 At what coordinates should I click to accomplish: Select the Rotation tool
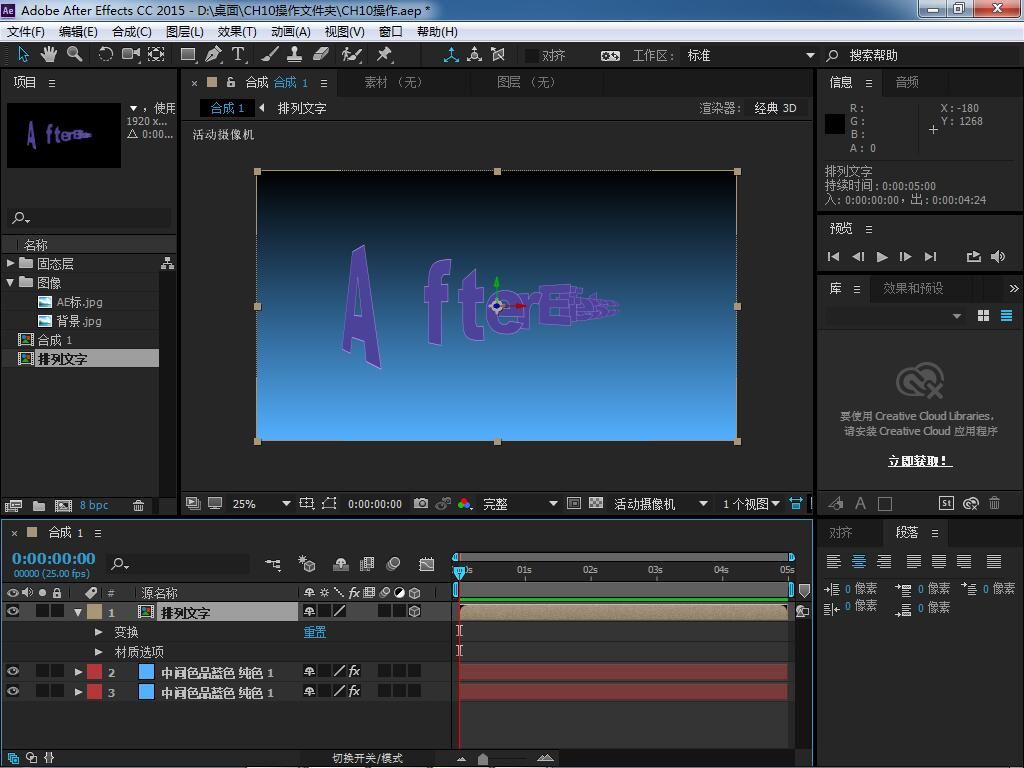click(105, 55)
